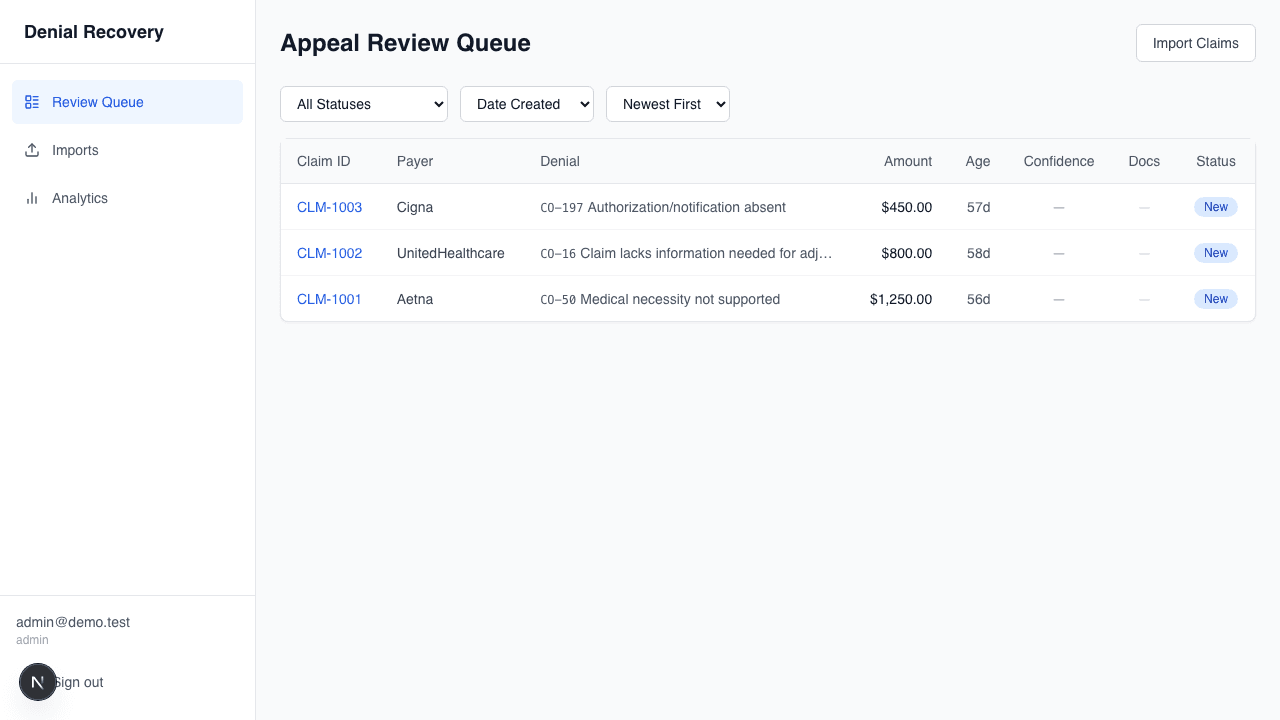Open claim CLM-1001 link
This screenshot has width=1280, height=720.
(x=329, y=299)
